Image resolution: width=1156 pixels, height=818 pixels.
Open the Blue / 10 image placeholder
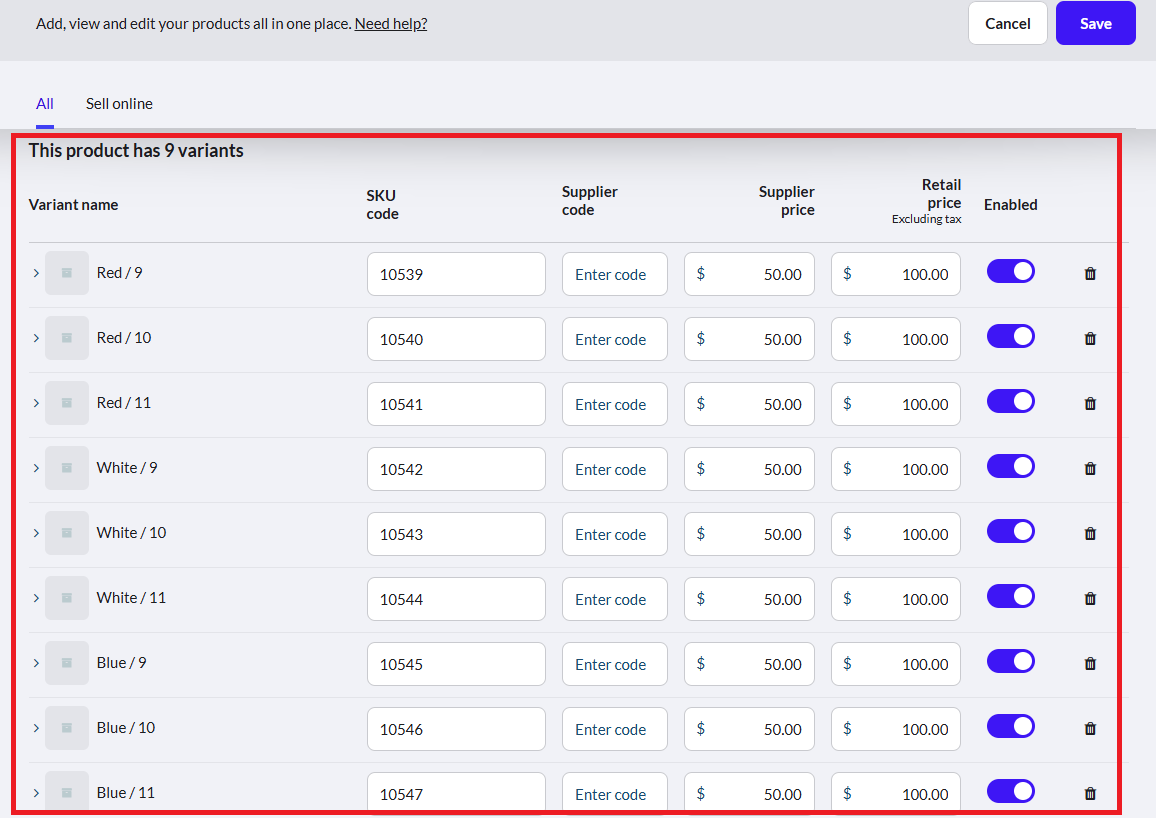[x=66, y=727]
